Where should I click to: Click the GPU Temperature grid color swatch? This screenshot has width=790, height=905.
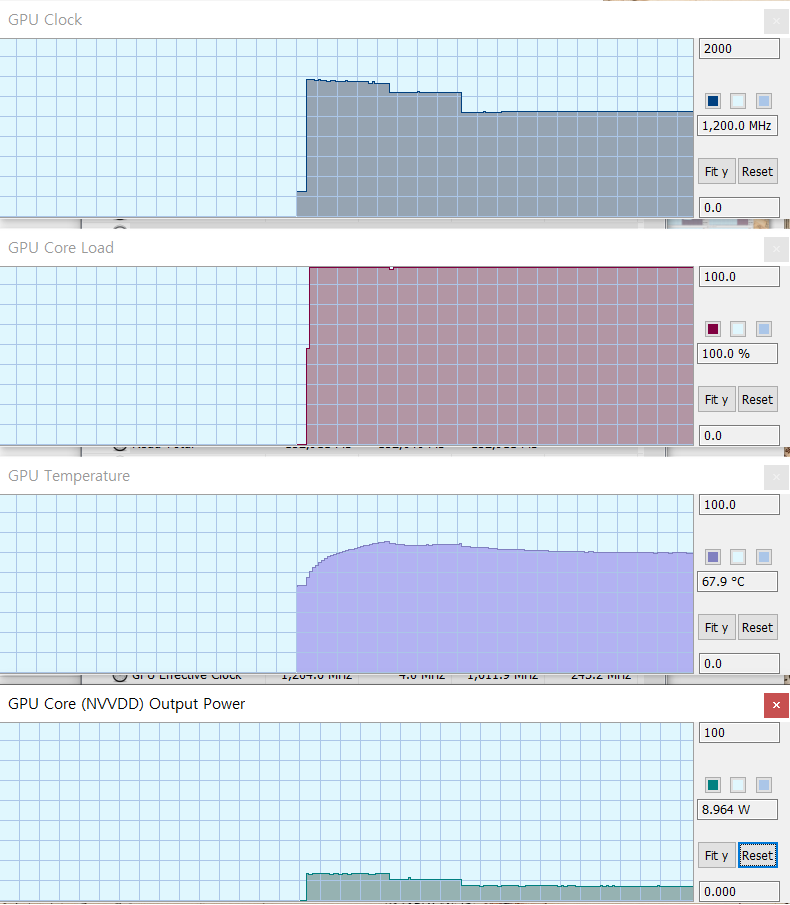coord(763,557)
